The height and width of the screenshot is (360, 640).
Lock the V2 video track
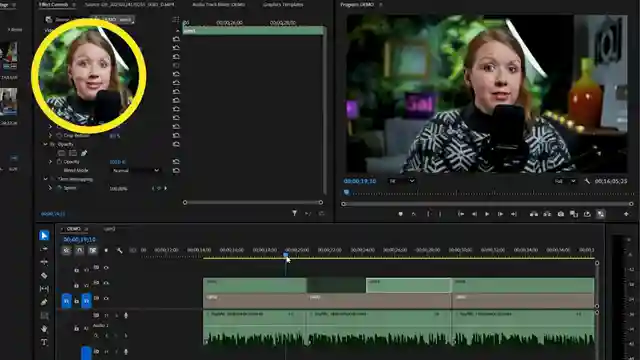click(76, 285)
